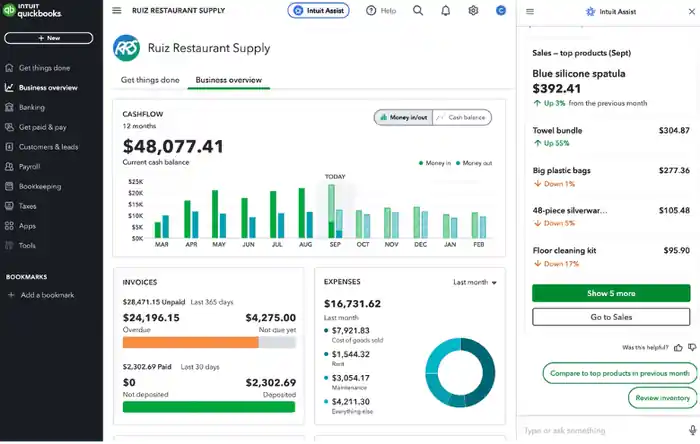Image resolution: width=700 pixels, height=444 pixels.
Task: Open Payroll in the sidebar
Action: pos(29,166)
